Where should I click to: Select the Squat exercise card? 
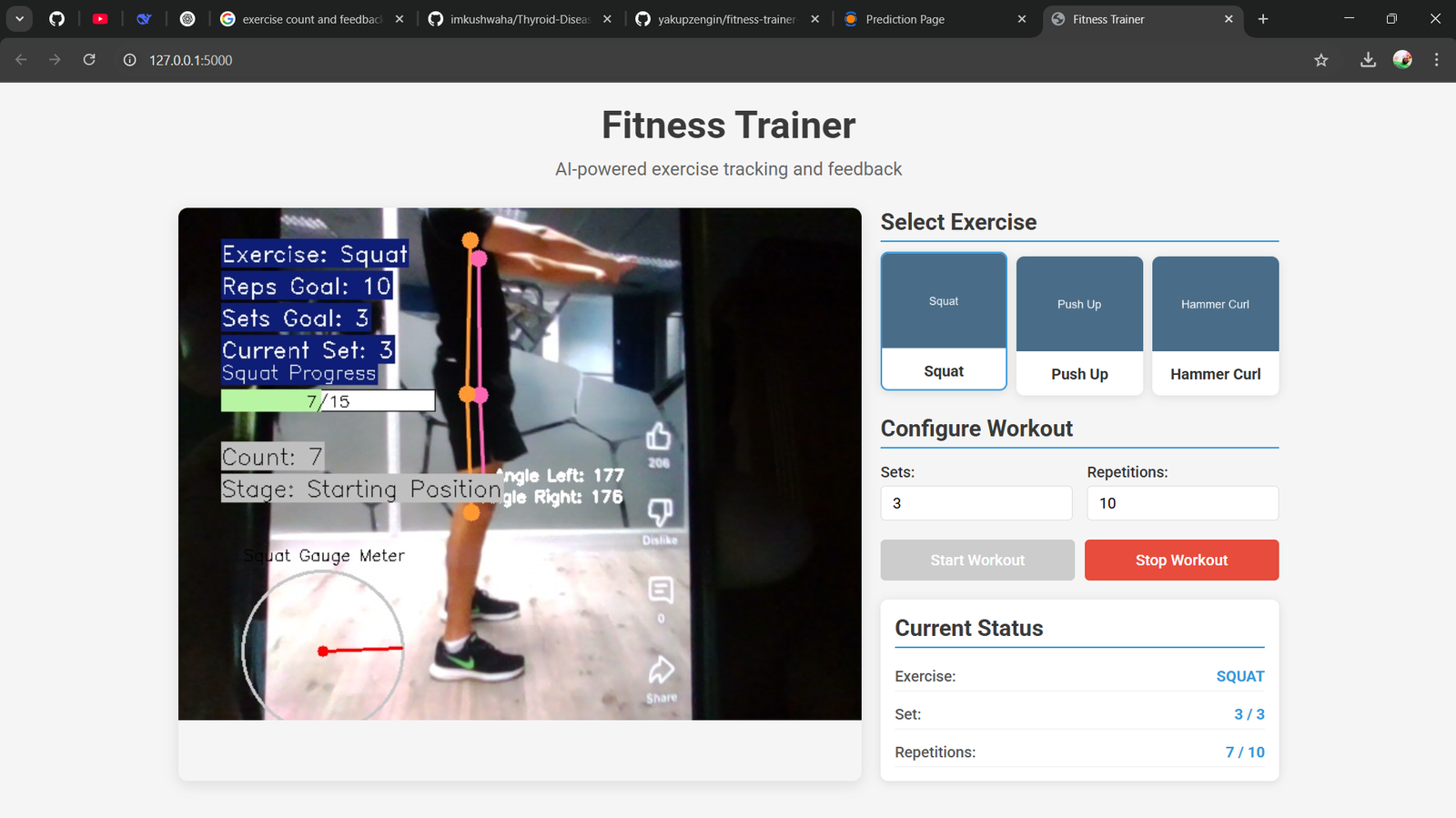tap(944, 321)
